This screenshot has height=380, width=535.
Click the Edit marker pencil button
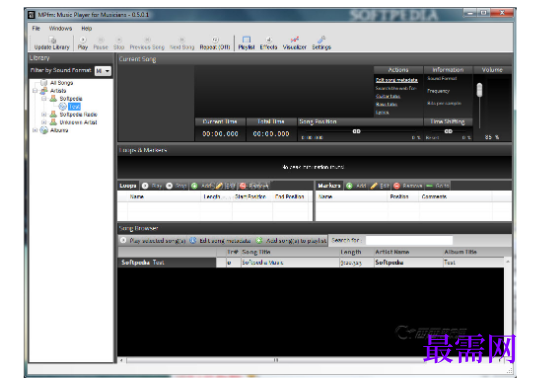click(x=380, y=186)
